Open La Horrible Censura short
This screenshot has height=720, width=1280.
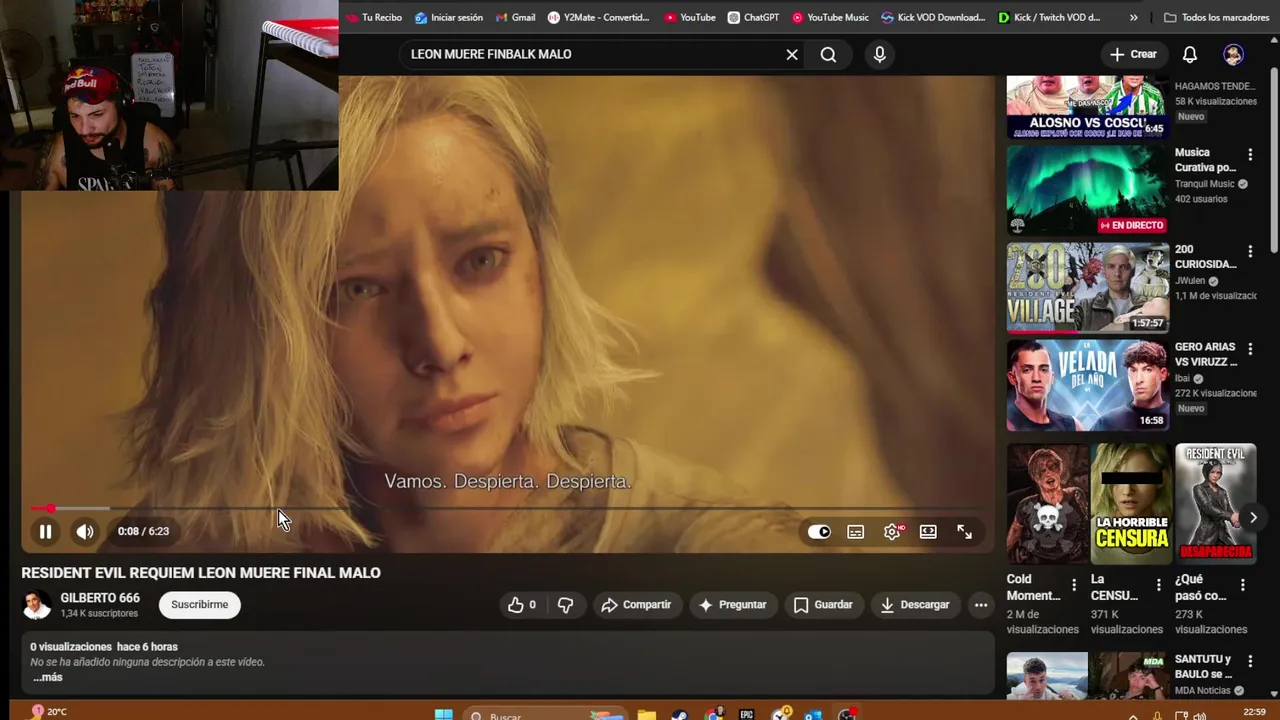point(1130,504)
